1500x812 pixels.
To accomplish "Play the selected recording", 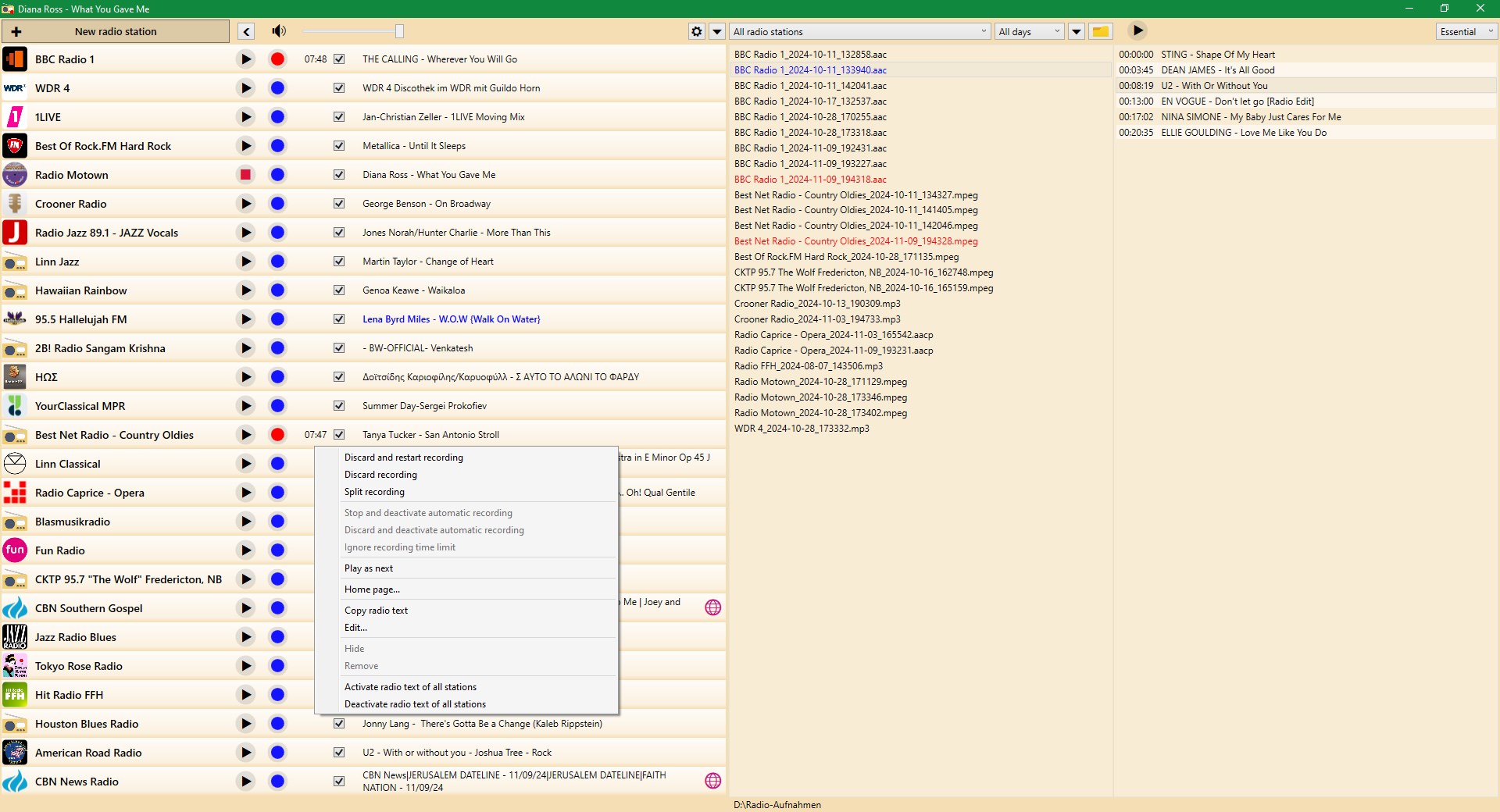I will [x=1137, y=30].
